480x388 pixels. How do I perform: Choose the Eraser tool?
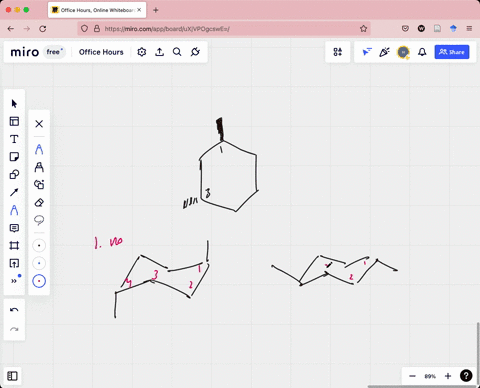coord(39,202)
